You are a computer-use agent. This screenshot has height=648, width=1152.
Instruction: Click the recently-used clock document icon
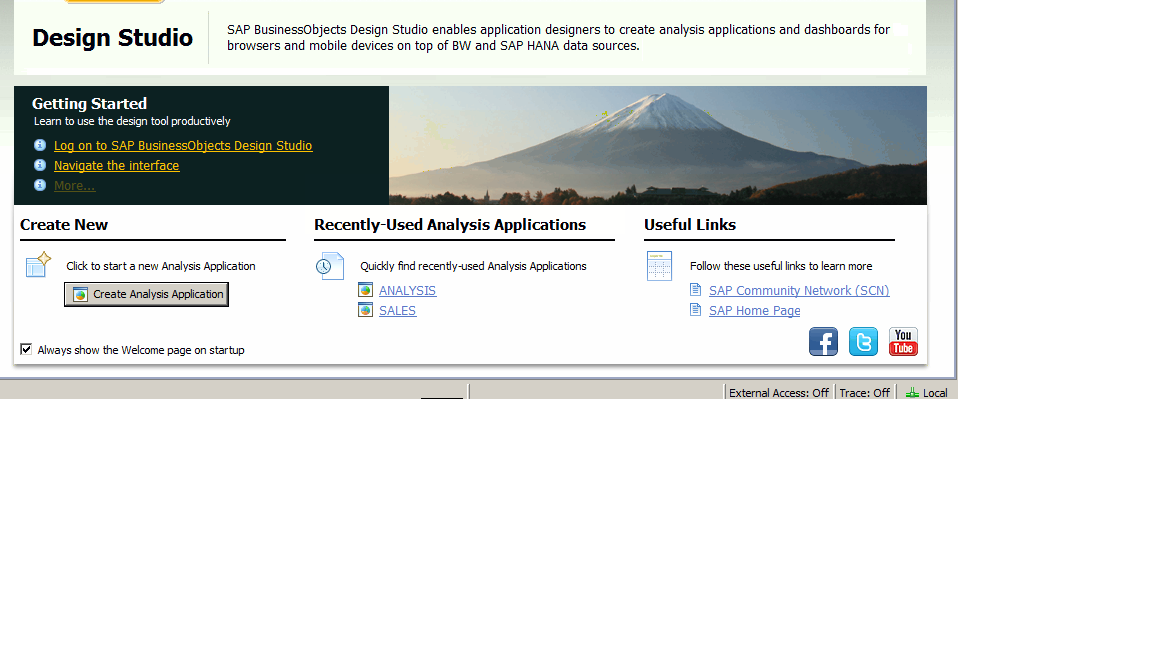330,266
